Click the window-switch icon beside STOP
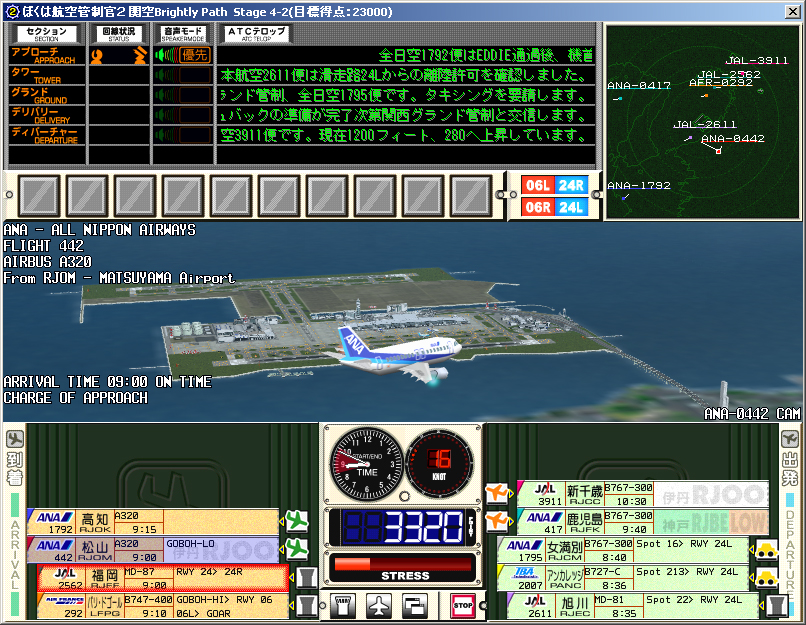The image size is (806, 625). (416, 605)
